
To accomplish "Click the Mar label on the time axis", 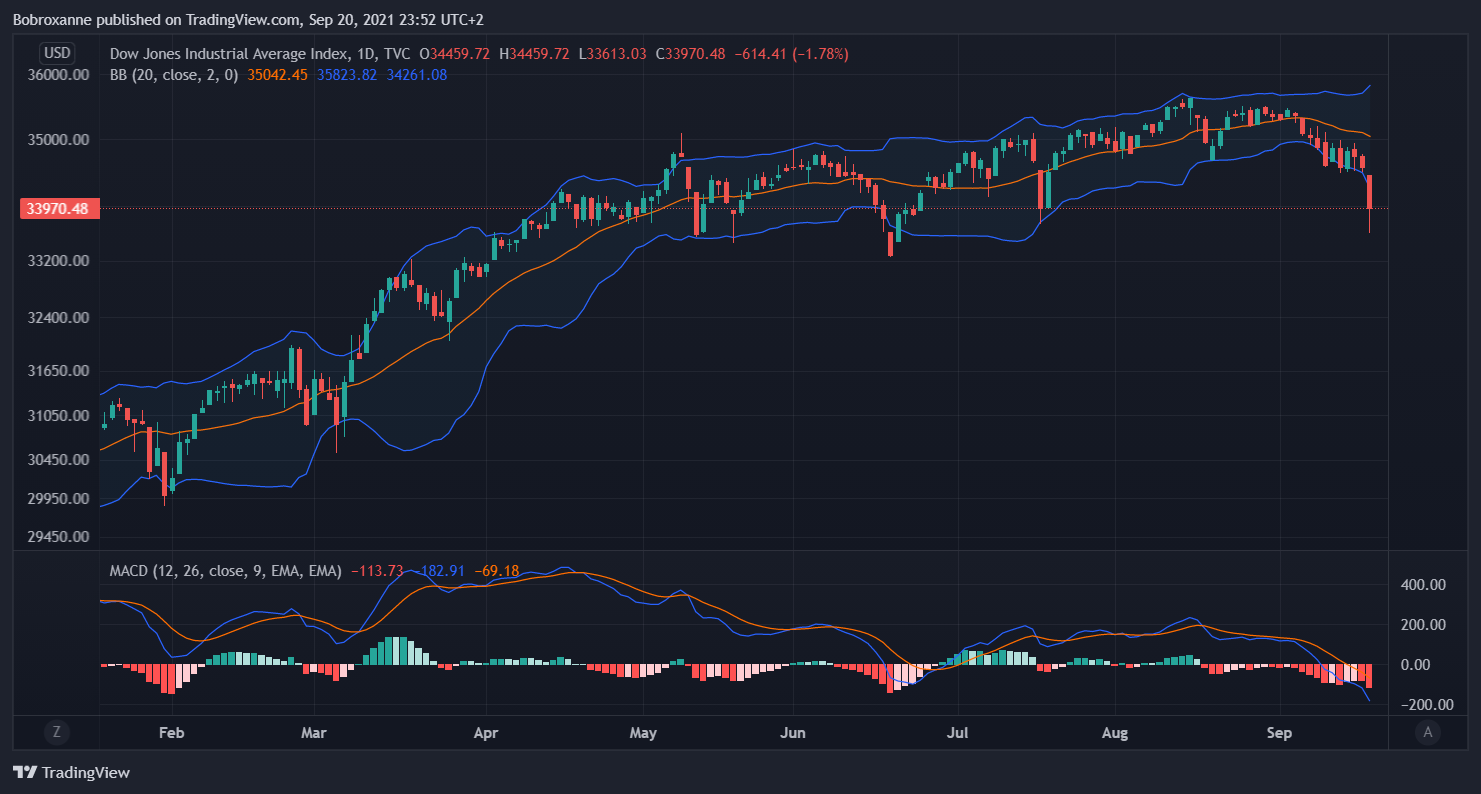I will [314, 733].
